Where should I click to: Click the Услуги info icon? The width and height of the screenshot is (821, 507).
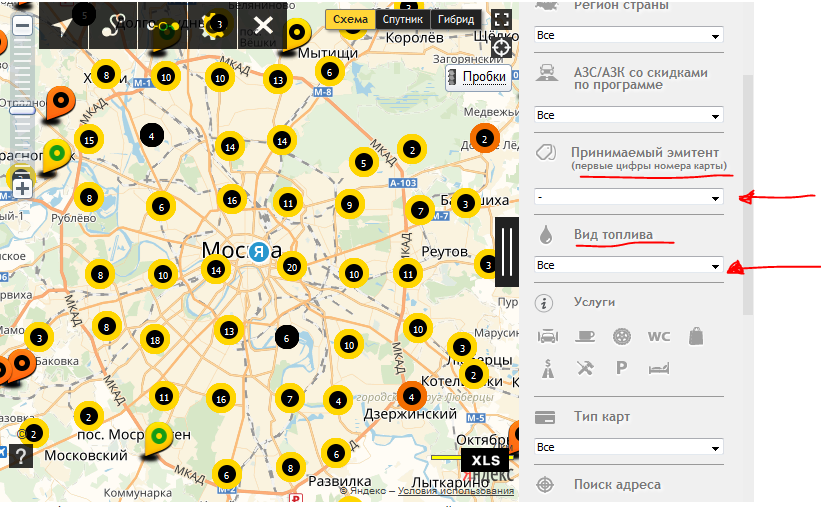point(544,303)
